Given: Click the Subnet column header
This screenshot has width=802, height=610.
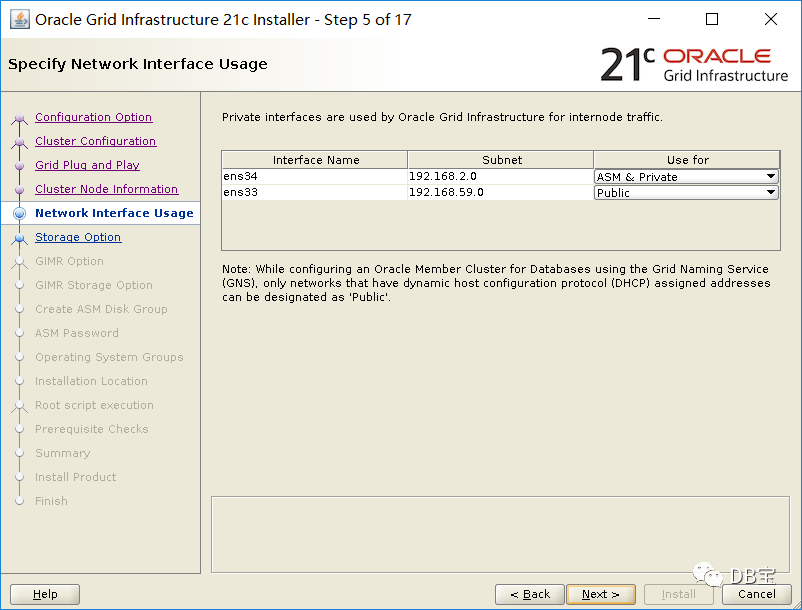Looking at the screenshot, I should point(501,160).
